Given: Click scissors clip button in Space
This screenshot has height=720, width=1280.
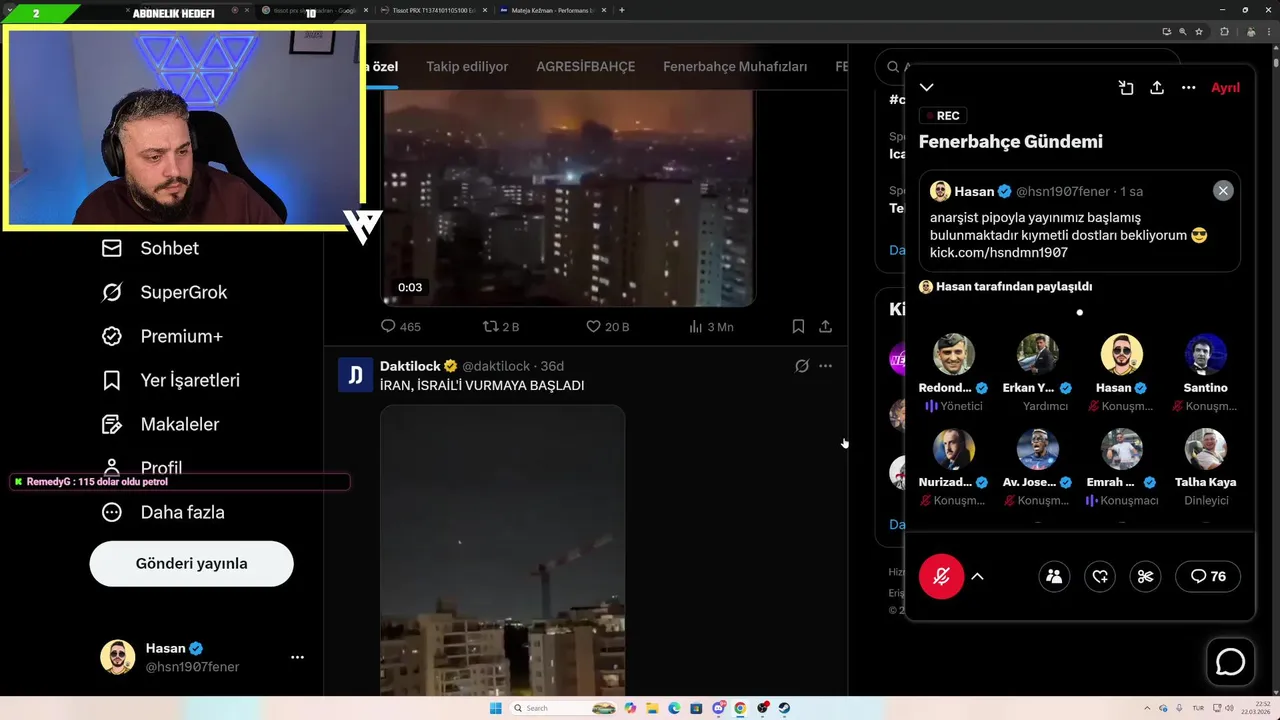Looking at the screenshot, I should pyautogui.click(x=1146, y=576).
